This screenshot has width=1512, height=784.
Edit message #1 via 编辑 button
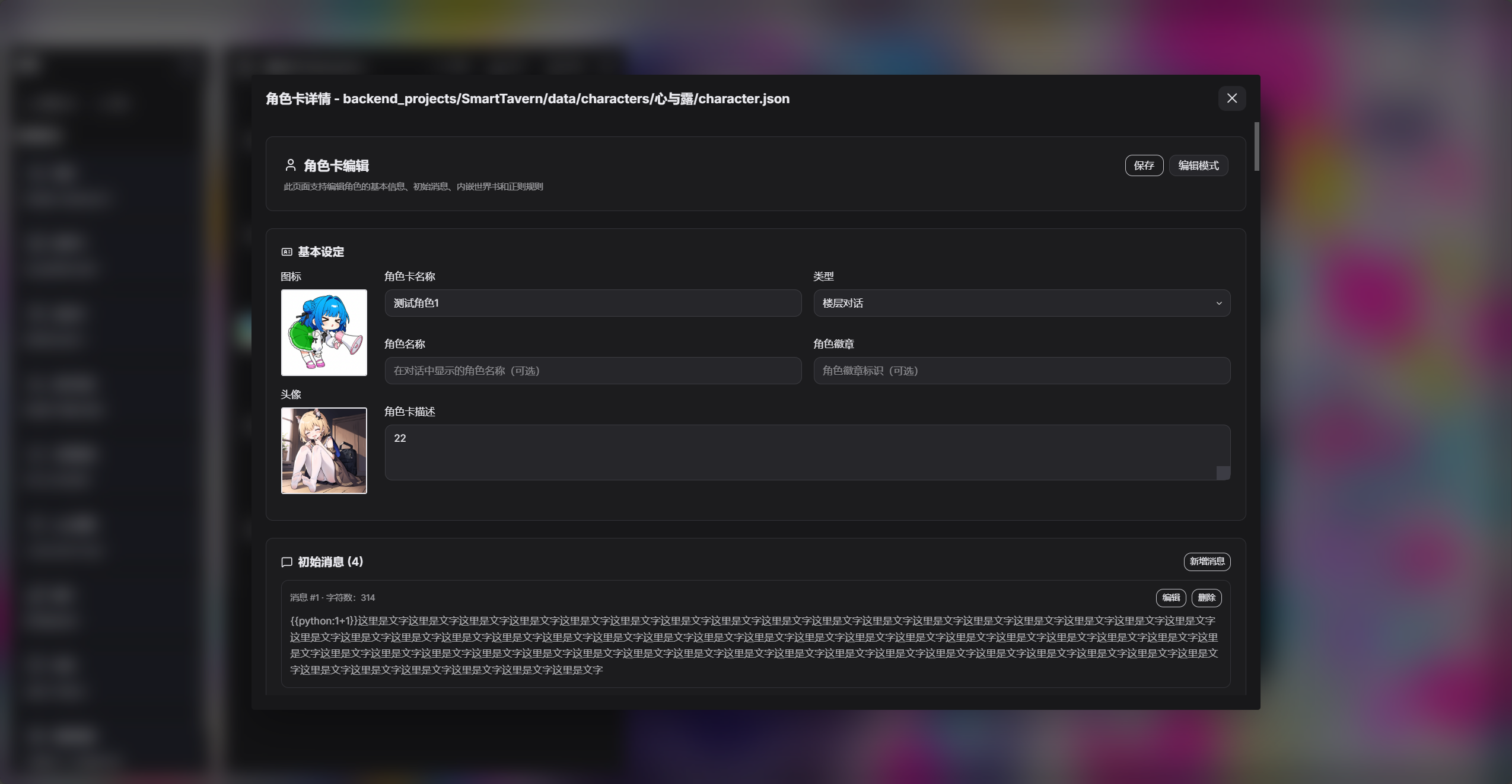coord(1170,598)
